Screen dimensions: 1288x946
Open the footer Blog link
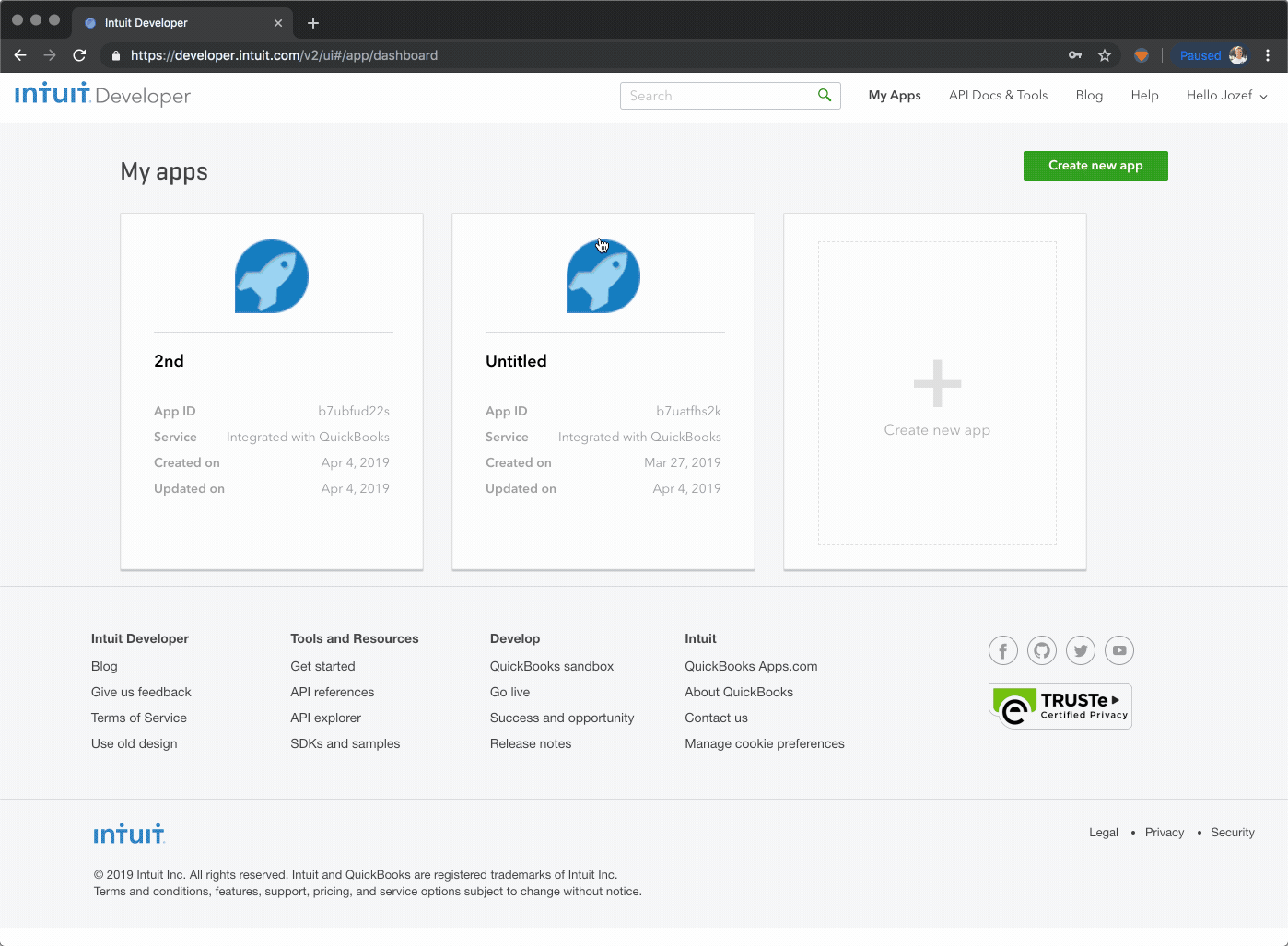click(x=104, y=666)
